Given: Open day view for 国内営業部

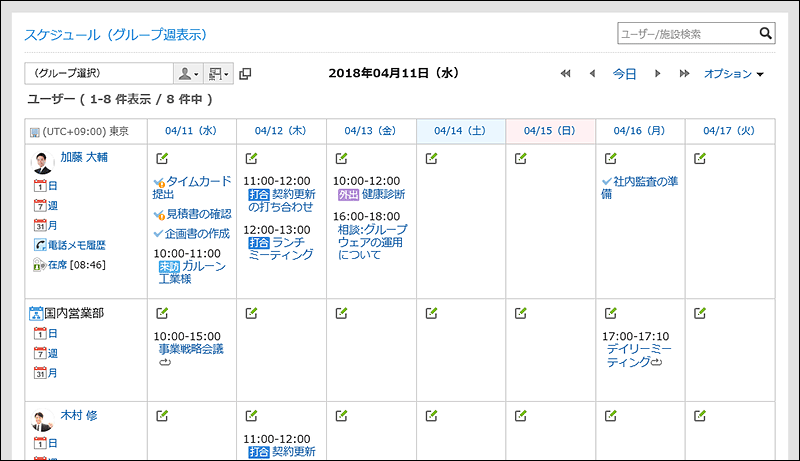Looking at the screenshot, I should tap(45, 334).
